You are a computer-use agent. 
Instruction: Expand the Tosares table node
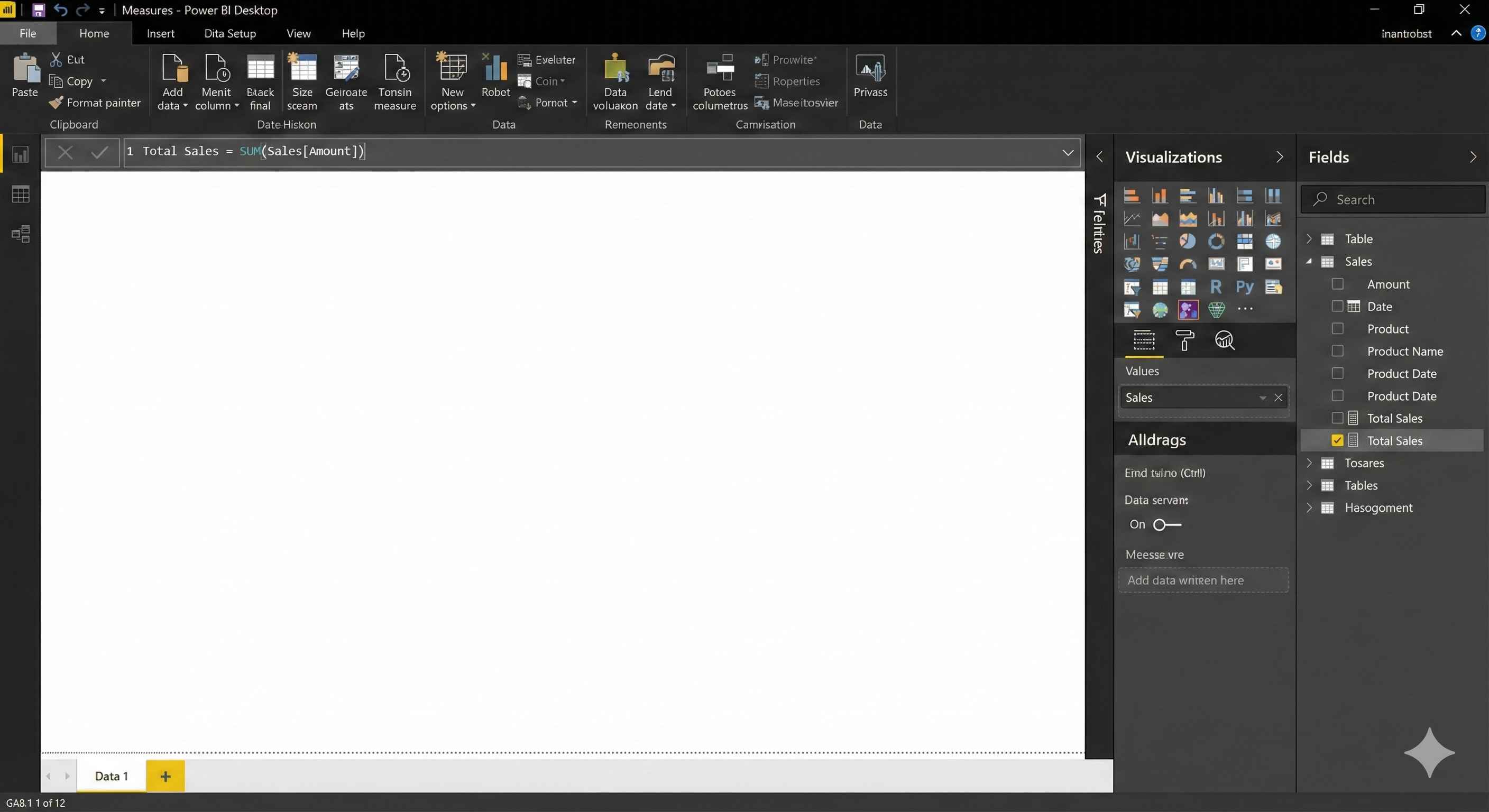(x=1309, y=463)
